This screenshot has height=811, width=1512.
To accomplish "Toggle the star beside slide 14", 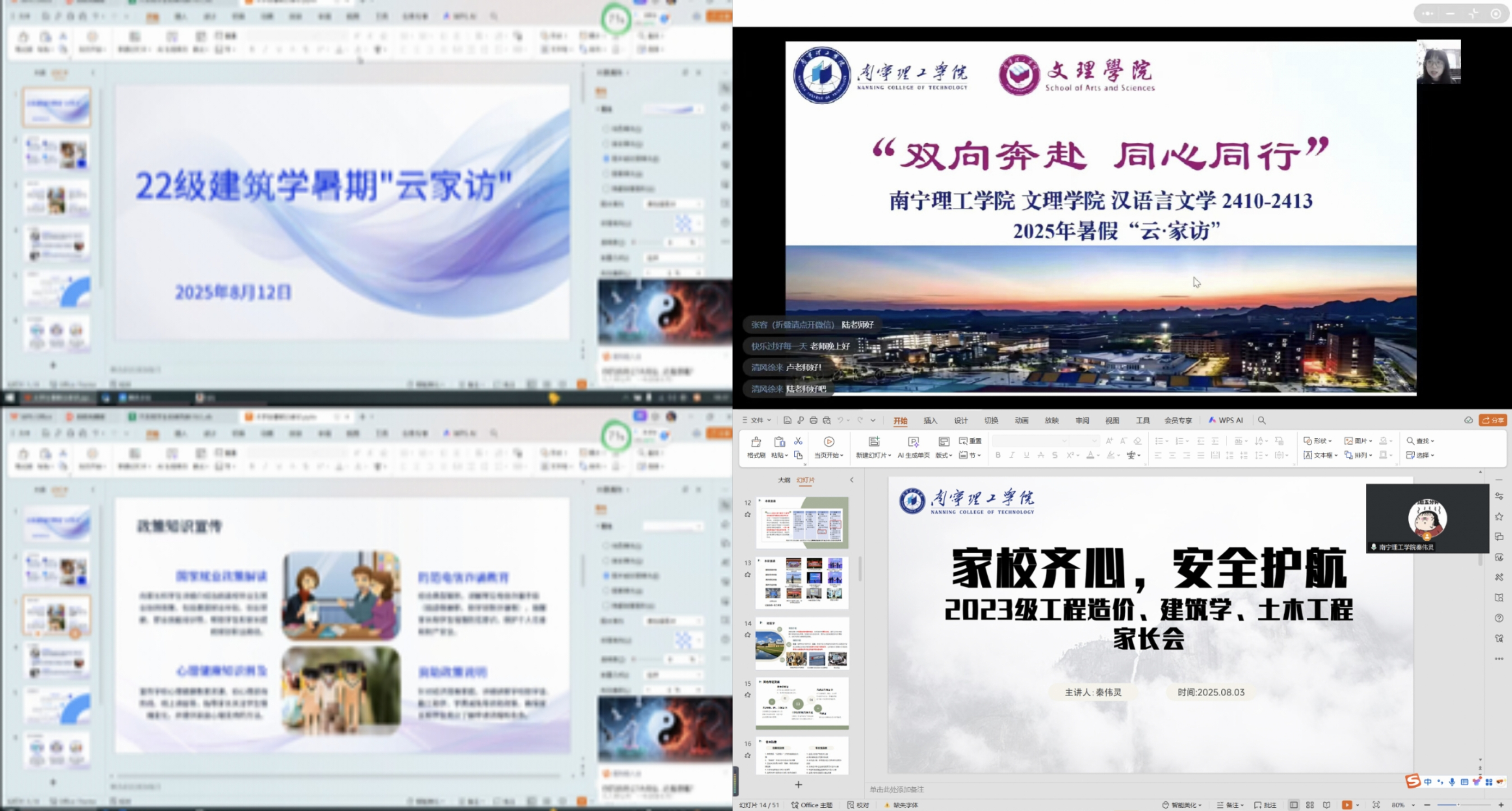I will pyautogui.click(x=747, y=635).
